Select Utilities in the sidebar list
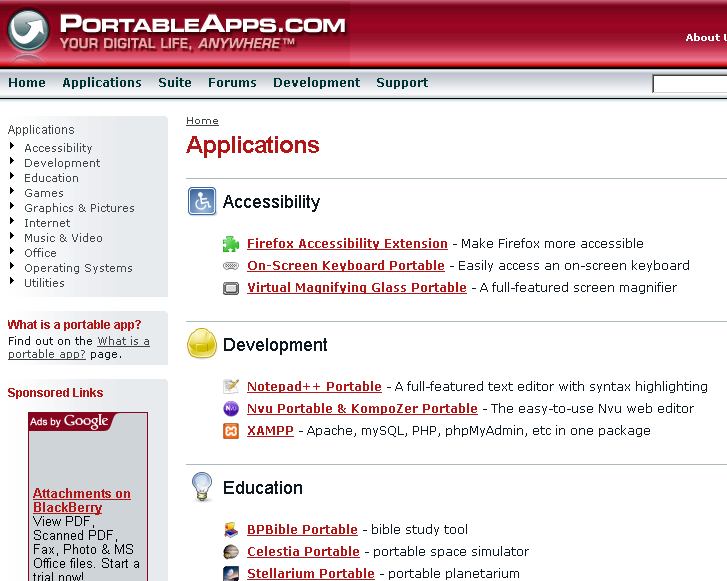The image size is (727, 581). pyautogui.click(x=45, y=283)
